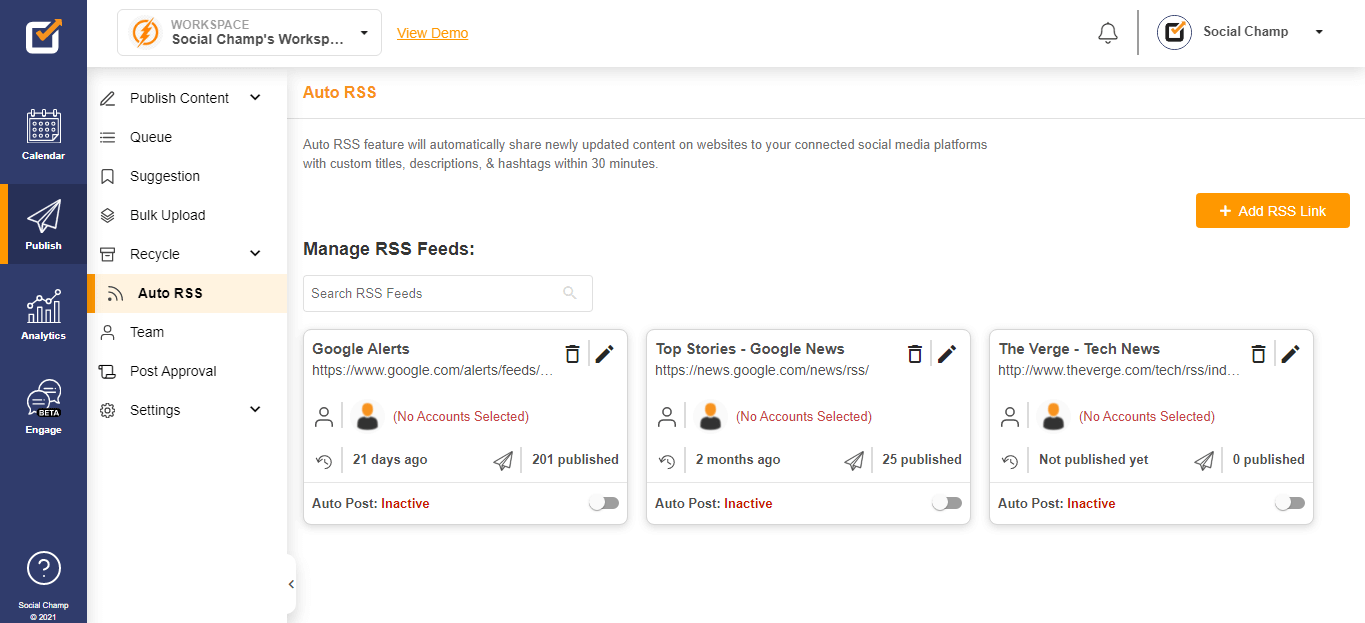Delete The Verge - Tech News feed
The image size is (1365, 623).
tap(1259, 354)
